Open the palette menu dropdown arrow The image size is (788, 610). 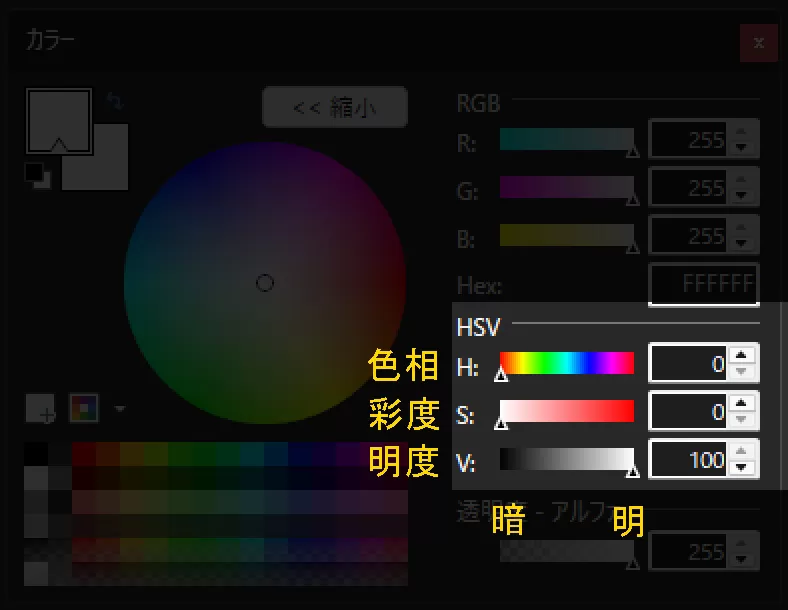[x=120, y=409]
